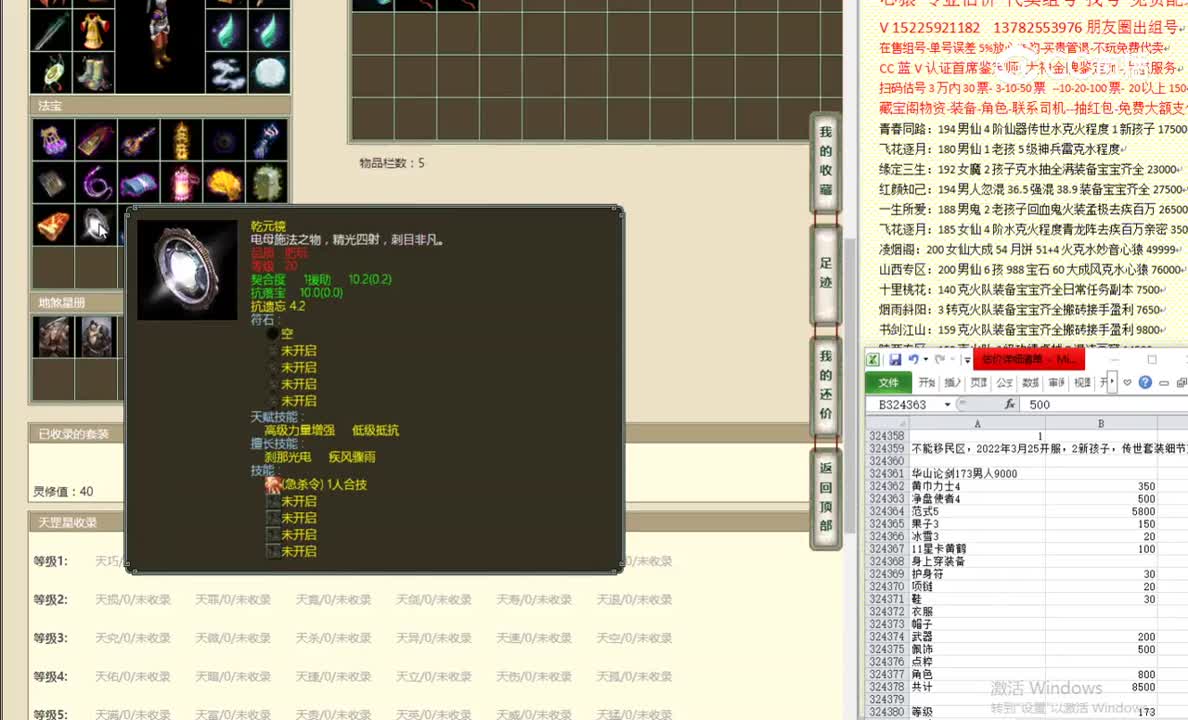Open the Undo history dropdown arrow
The image size is (1188, 720).
click(925, 360)
